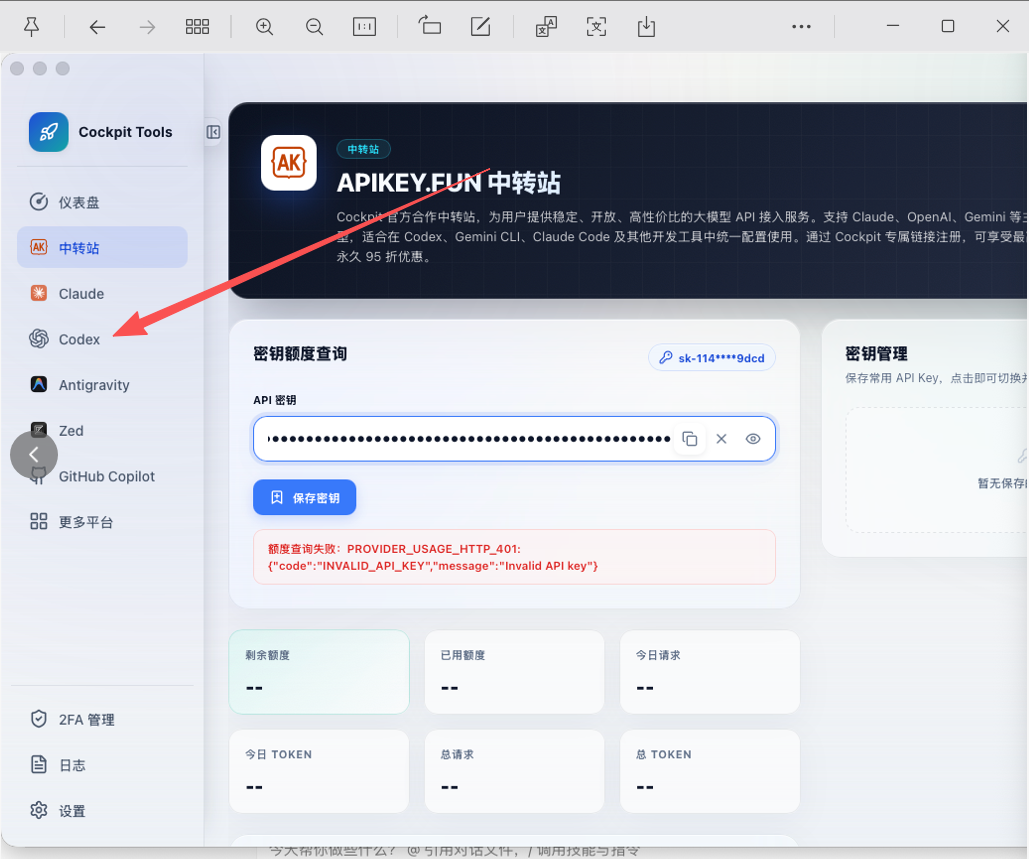The height and width of the screenshot is (859, 1029).
Task: Minimize the image viewer window
Action: 892,26
